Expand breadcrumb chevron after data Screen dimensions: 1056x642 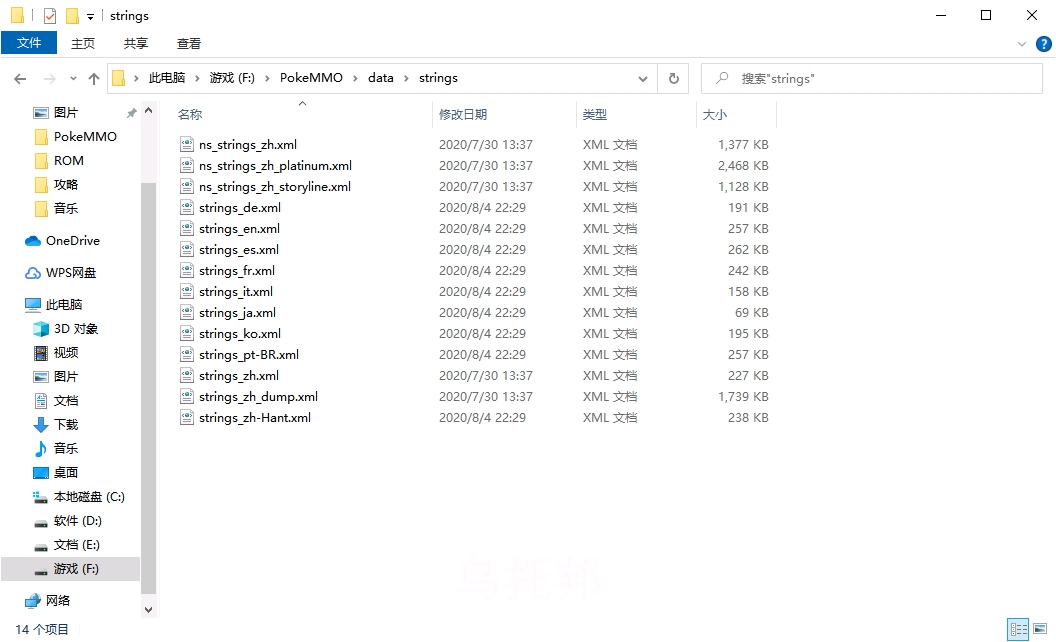[406, 78]
